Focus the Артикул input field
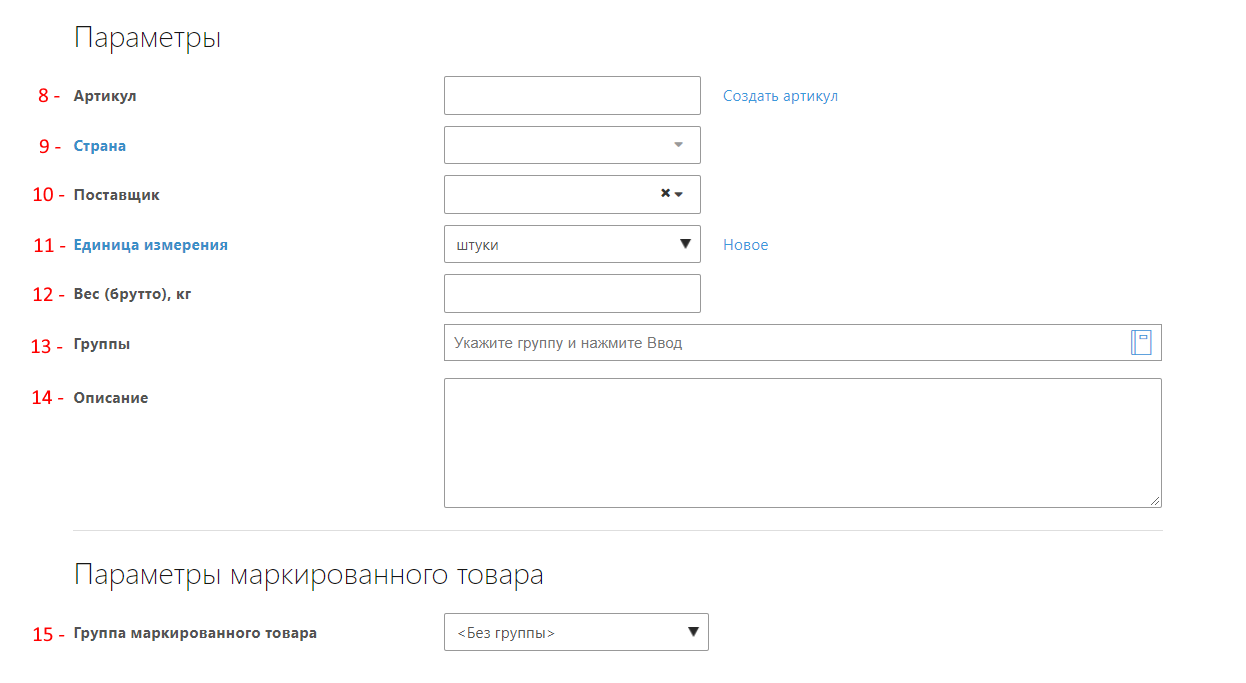Viewport: 1246px width, 683px height. (572, 96)
